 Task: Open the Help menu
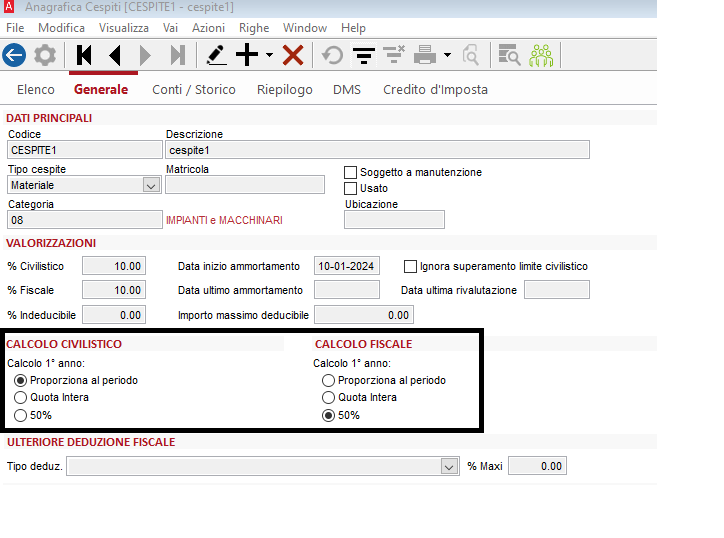pos(353,28)
